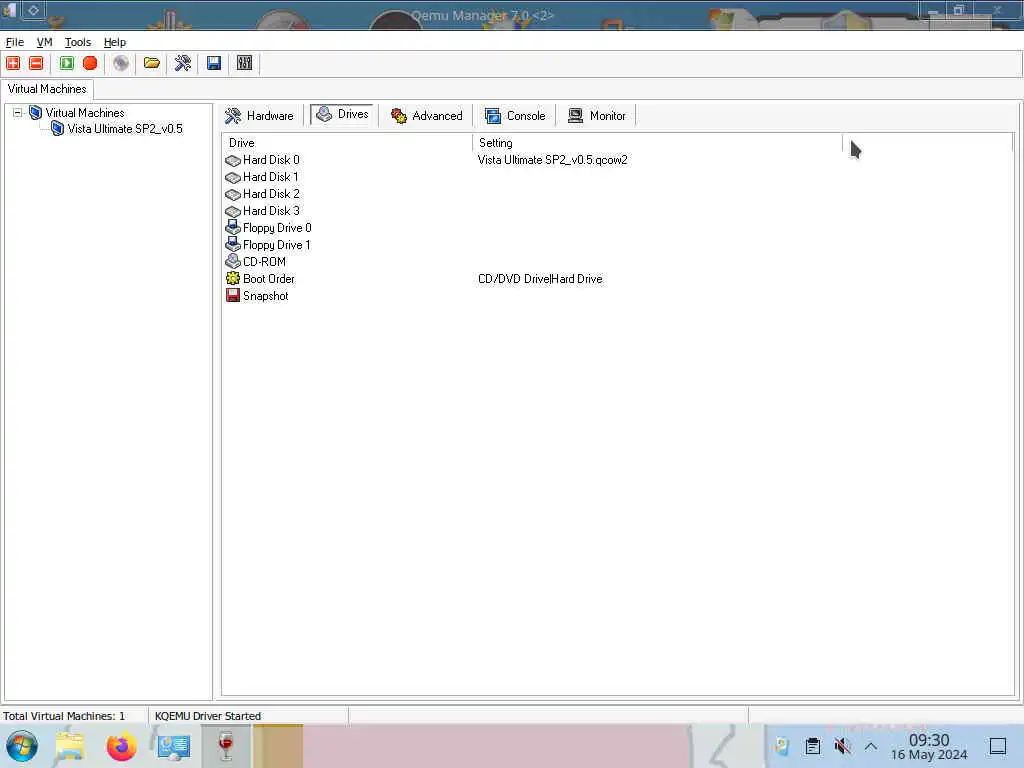This screenshot has width=1024, height=768.
Task: Click the blue floppy save icon
Action: (x=214, y=63)
